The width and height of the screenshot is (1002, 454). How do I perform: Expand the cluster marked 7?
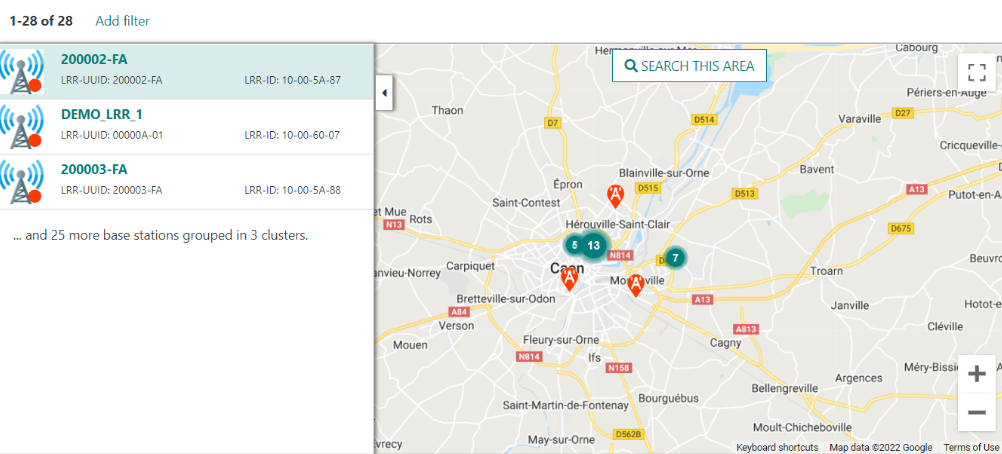675,258
